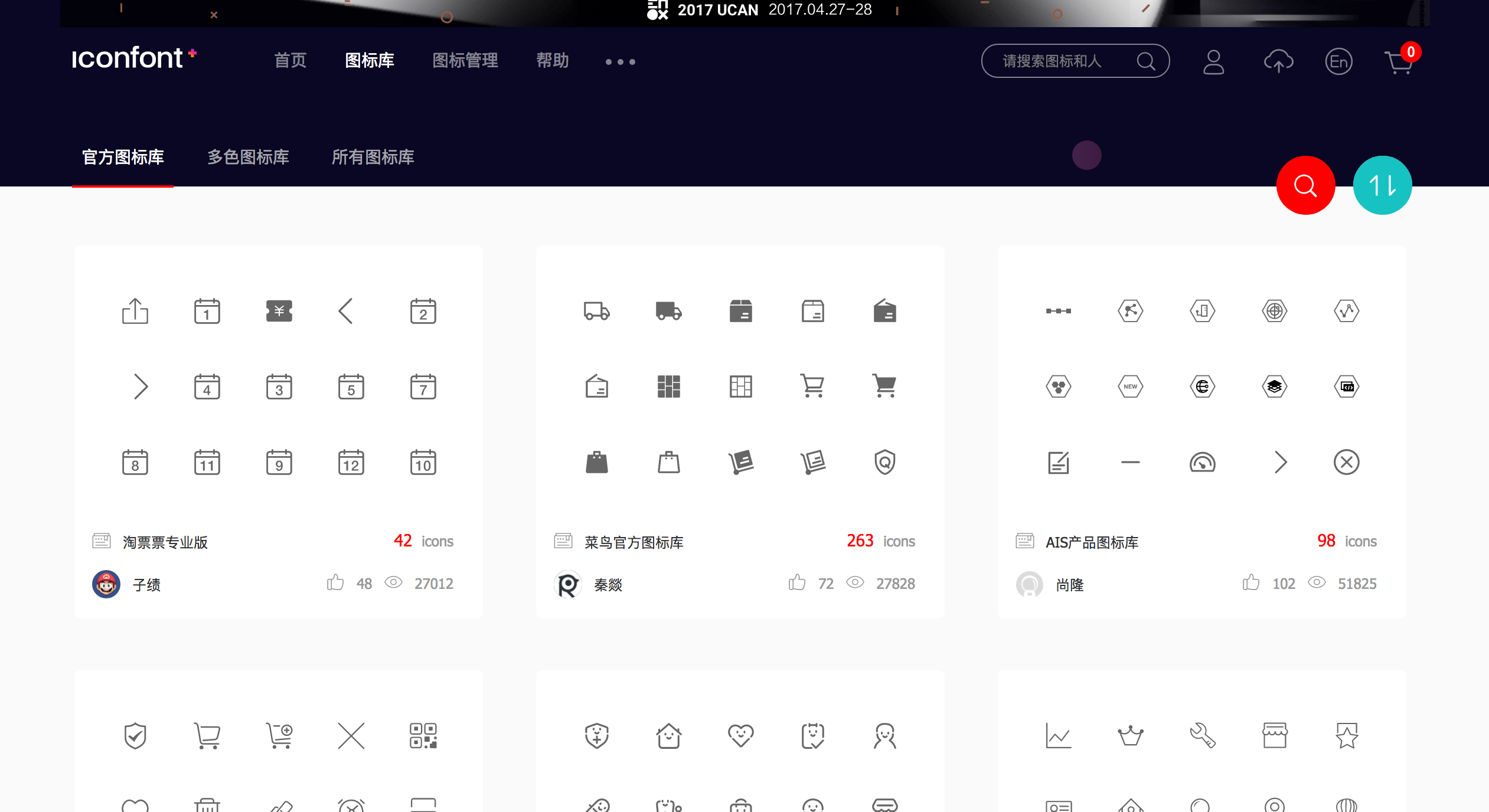Open the 首页 home menu item
The height and width of the screenshot is (812, 1489).
tap(290, 60)
